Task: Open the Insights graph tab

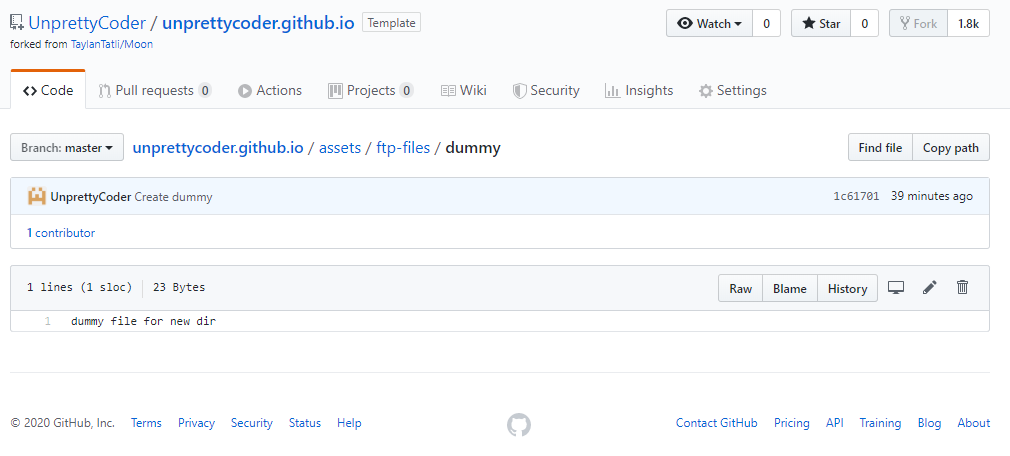Action: coord(639,91)
